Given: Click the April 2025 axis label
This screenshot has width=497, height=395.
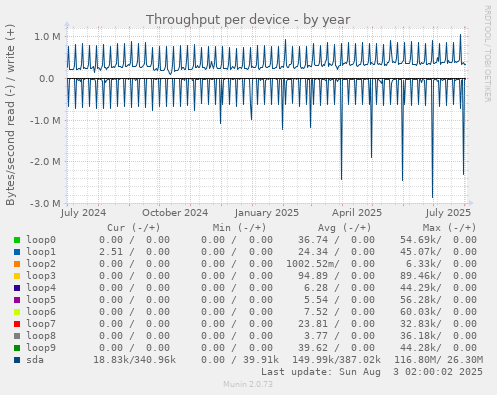Looking at the screenshot, I should pos(357,213).
